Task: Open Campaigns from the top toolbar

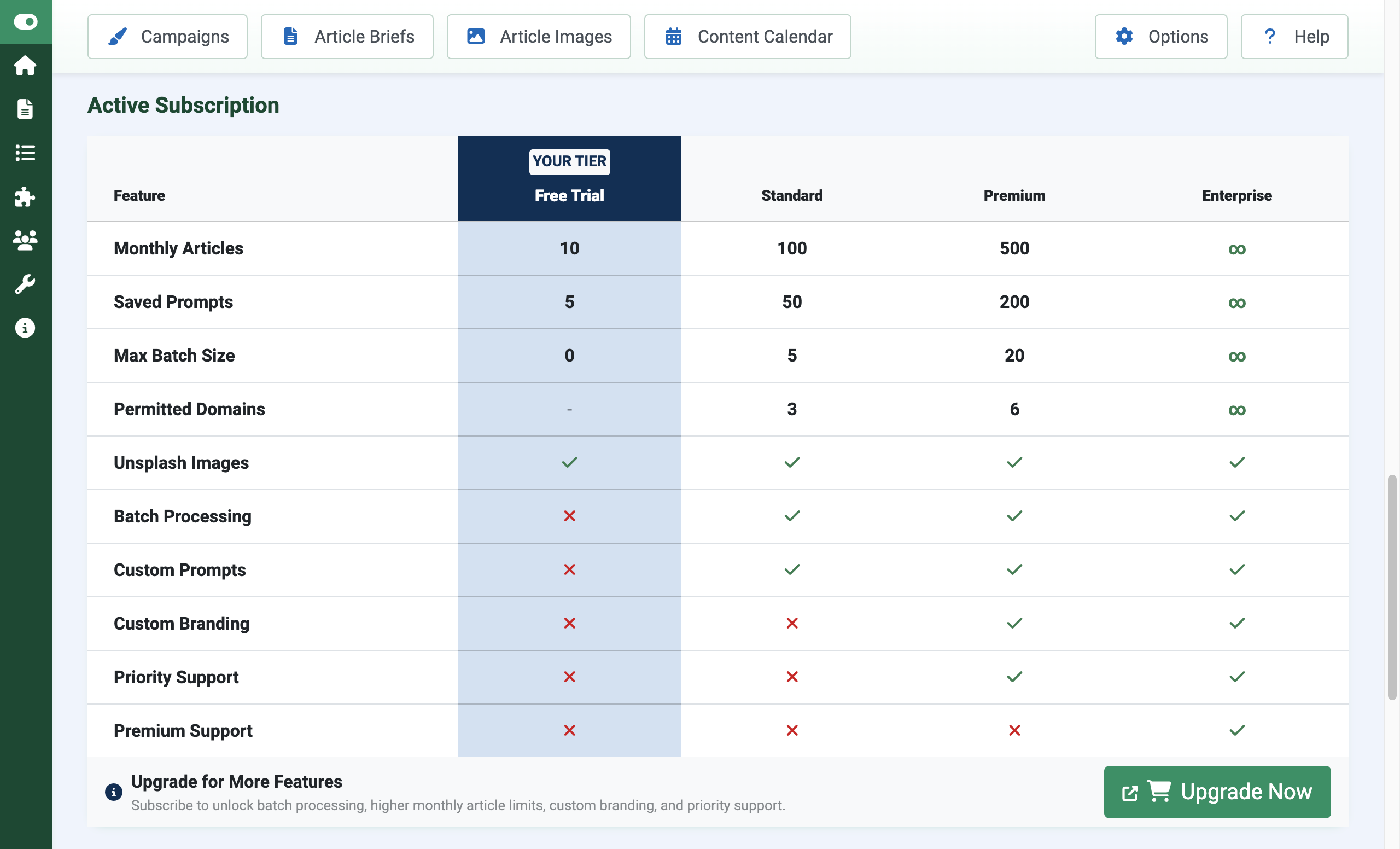Action: click(167, 36)
